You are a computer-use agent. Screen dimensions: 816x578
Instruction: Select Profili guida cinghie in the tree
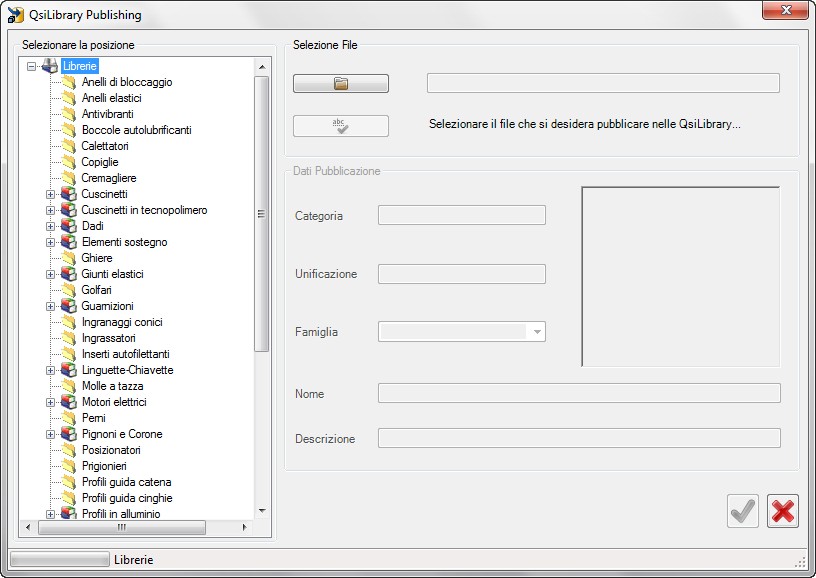click(x=127, y=498)
